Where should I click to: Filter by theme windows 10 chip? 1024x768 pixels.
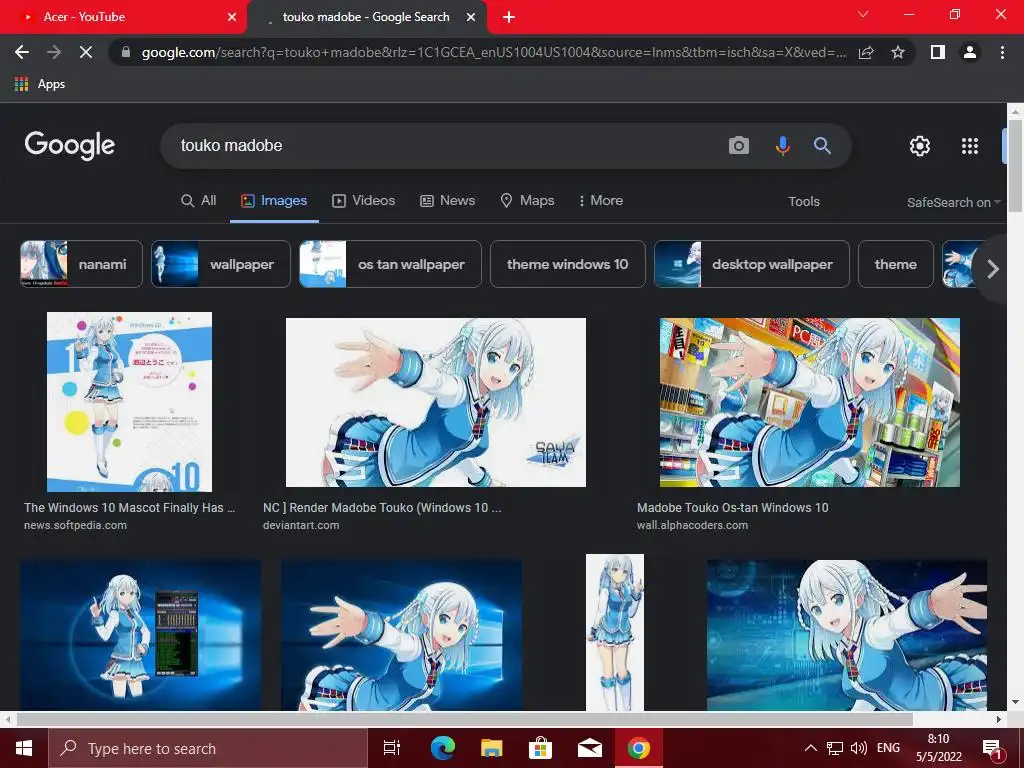(x=568, y=264)
